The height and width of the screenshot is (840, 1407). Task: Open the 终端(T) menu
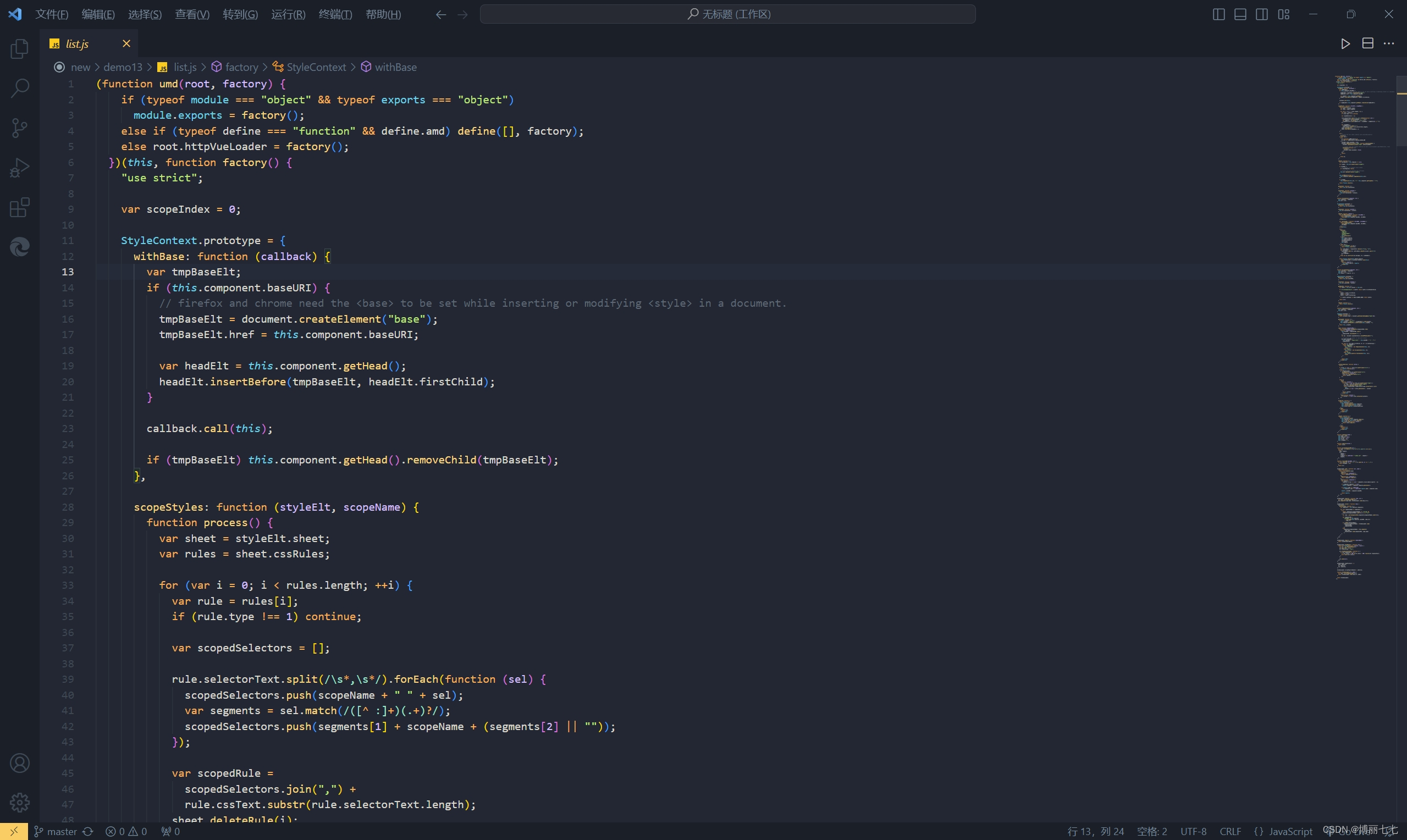[x=335, y=14]
